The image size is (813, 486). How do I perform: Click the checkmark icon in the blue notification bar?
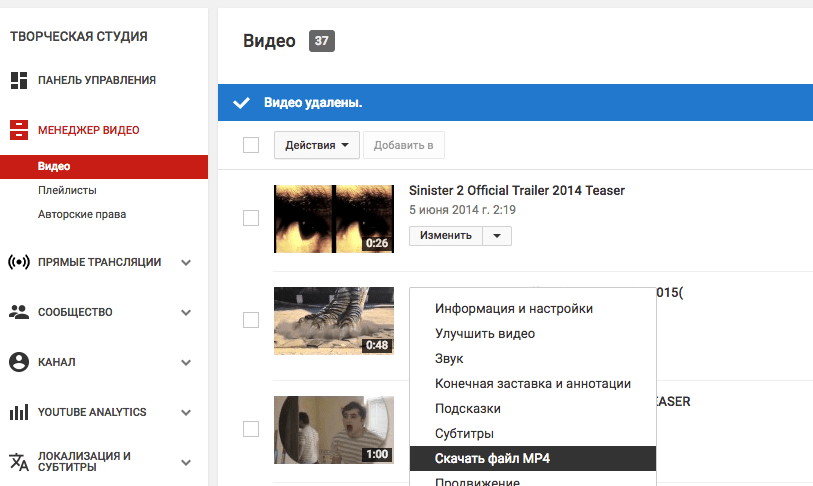coord(240,103)
